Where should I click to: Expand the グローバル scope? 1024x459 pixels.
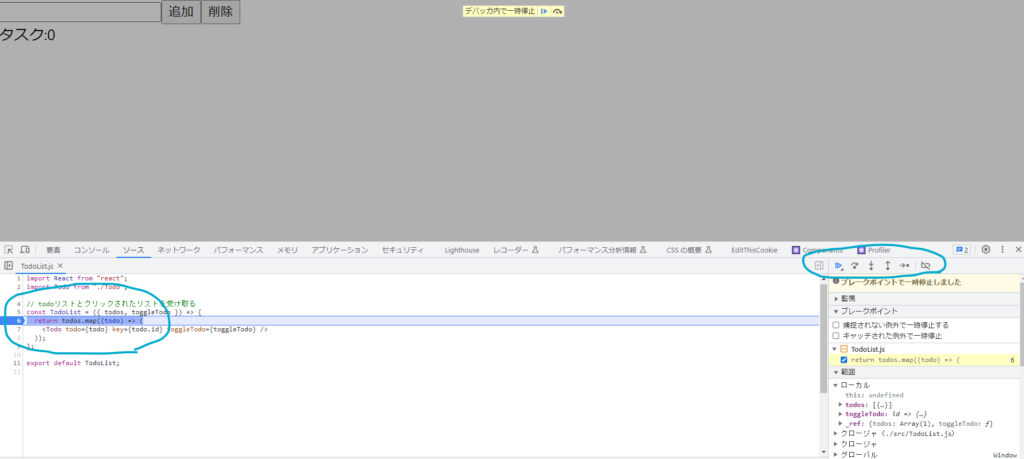(836, 454)
